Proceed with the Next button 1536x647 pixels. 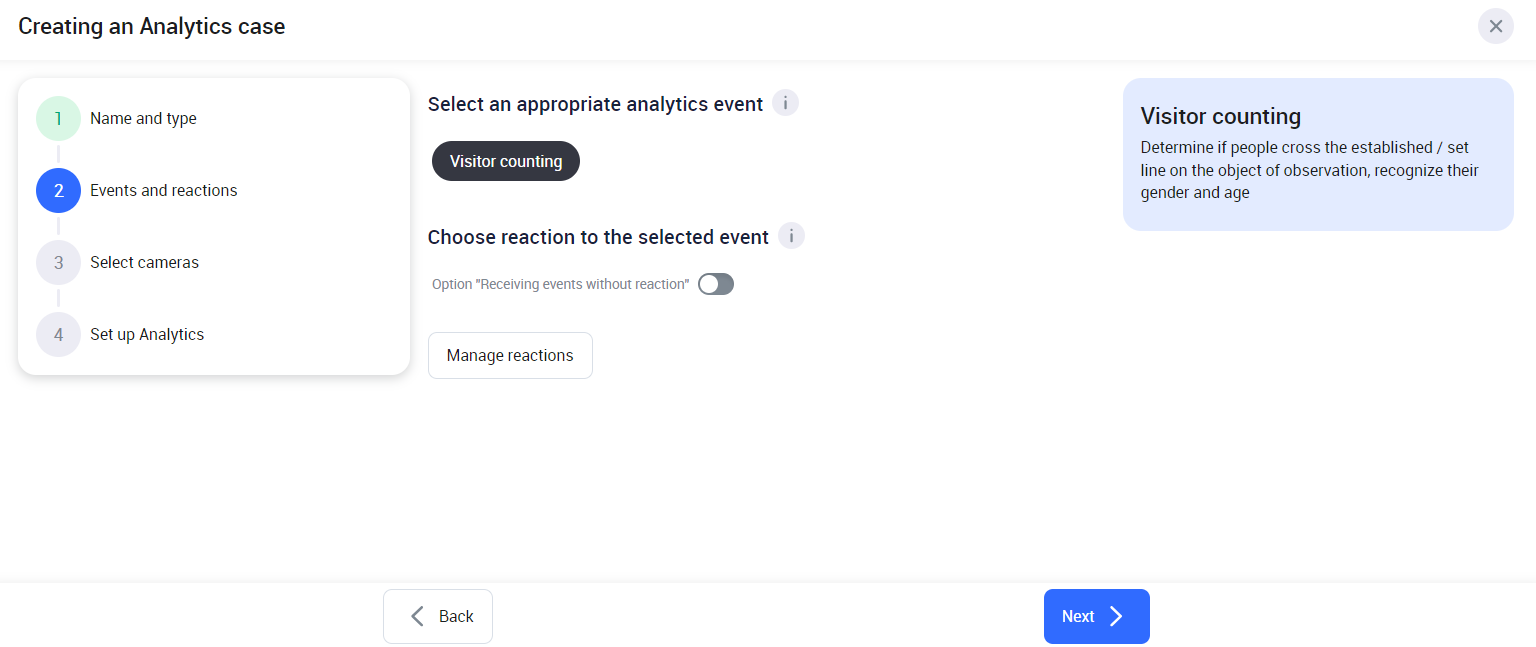pyautogui.click(x=1096, y=616)
